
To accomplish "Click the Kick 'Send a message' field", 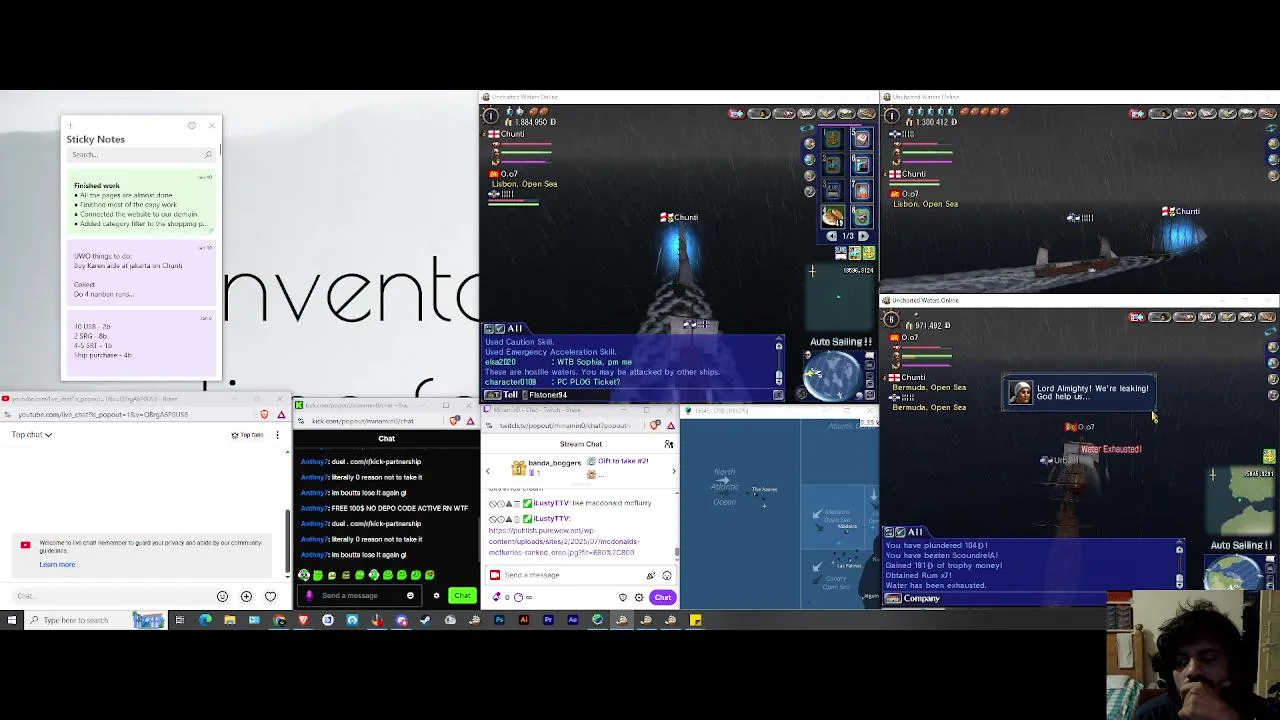I will (x=360, y=596).
